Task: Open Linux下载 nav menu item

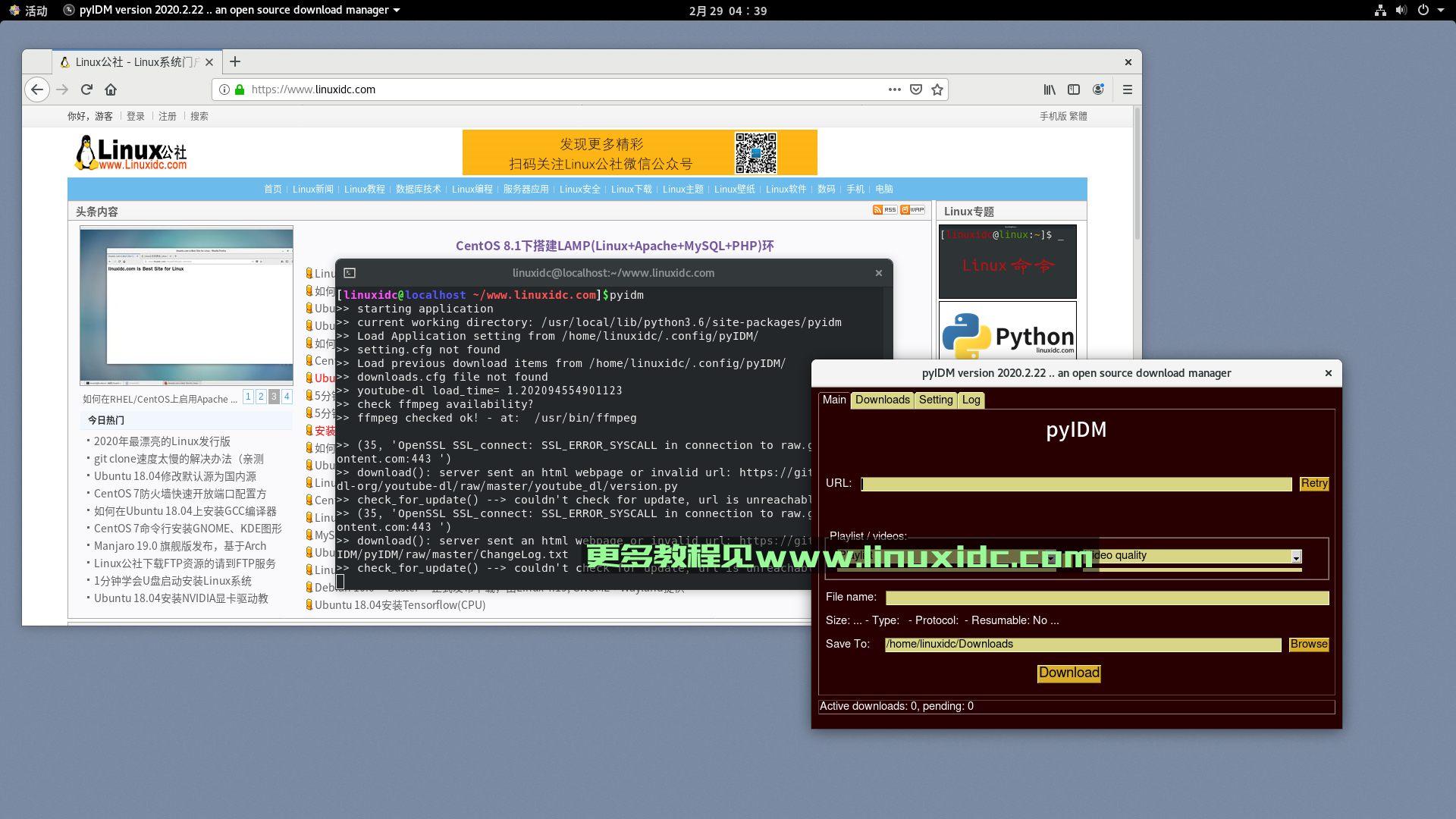Action: [x=632, y=190]
